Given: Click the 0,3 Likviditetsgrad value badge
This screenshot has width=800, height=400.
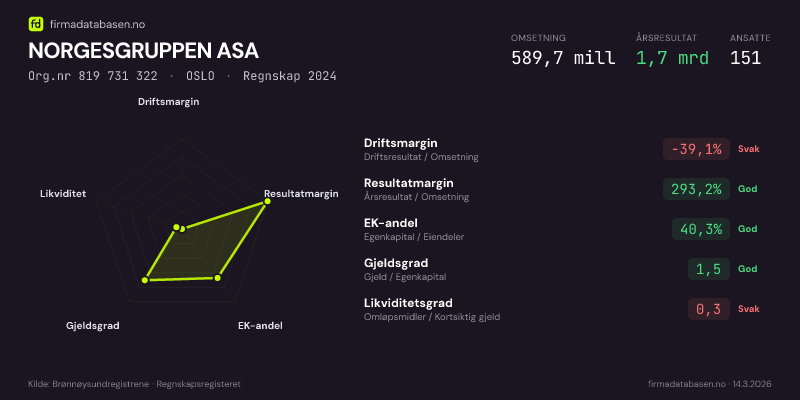Looking at the screenshot, I should (x=708, y=309).
